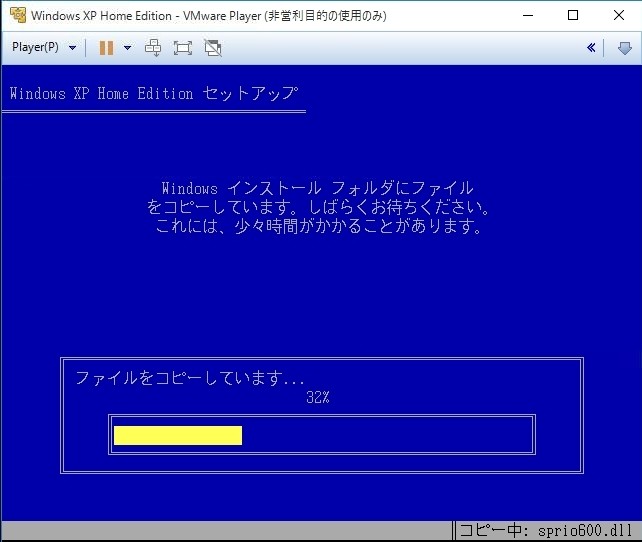Click the 'しばらくお待ちください' message line
642x542 pixels.
click(318, 207)
